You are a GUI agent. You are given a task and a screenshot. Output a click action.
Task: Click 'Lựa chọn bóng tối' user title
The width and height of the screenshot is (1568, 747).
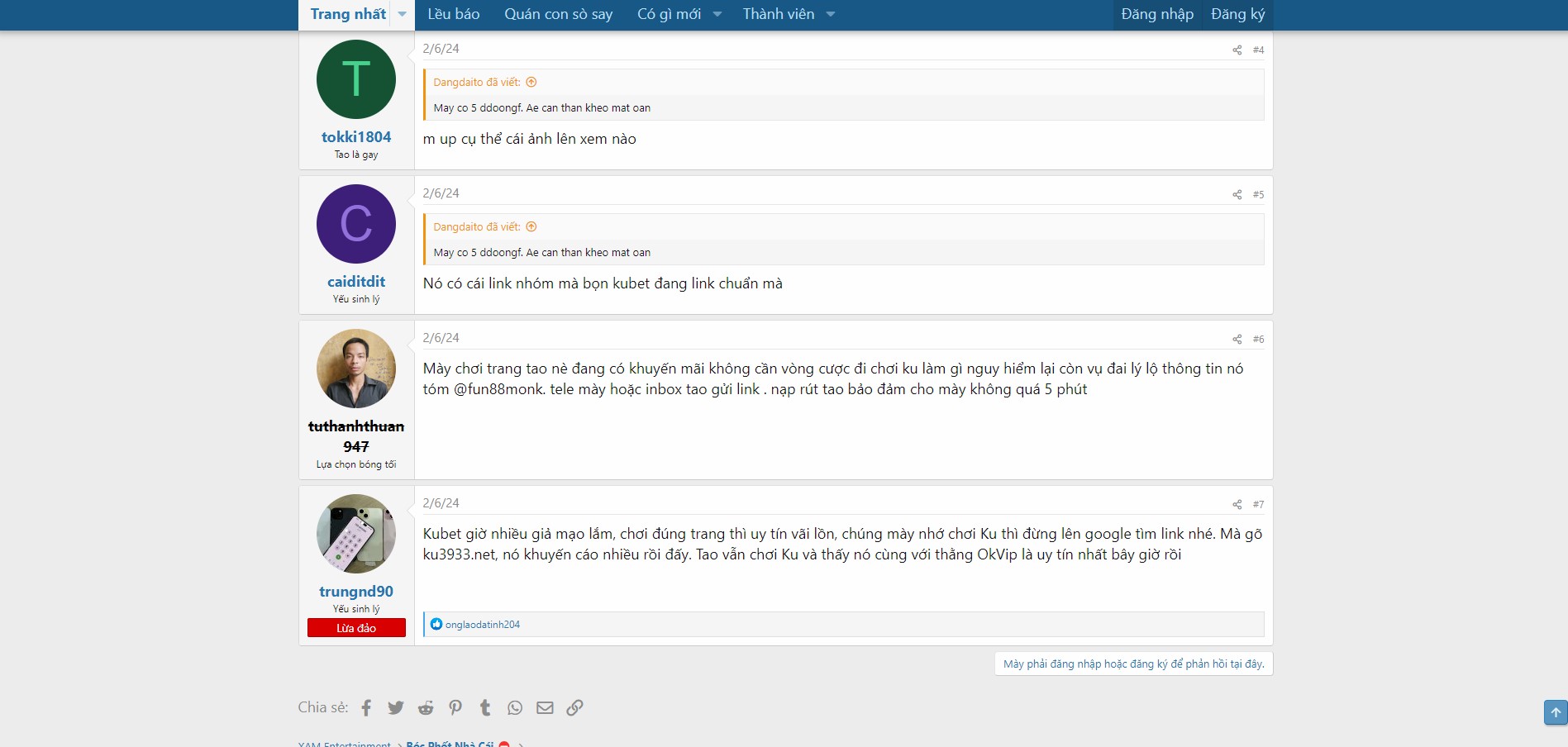(x=356, y=464)
